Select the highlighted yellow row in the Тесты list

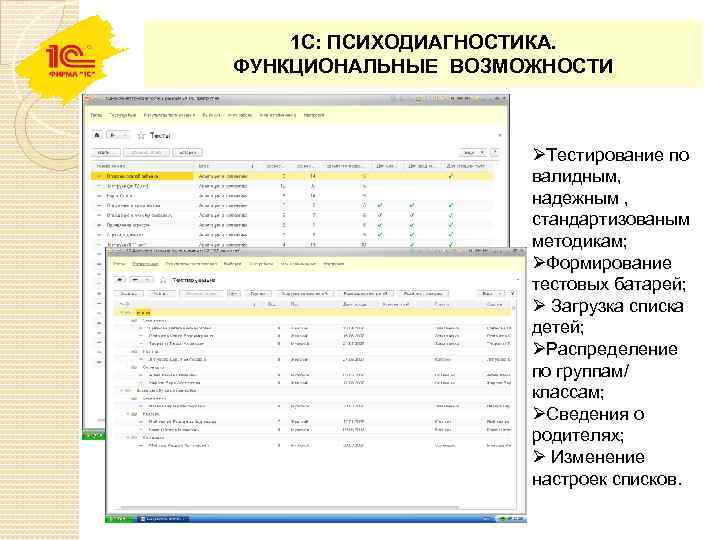pos(292,176)
